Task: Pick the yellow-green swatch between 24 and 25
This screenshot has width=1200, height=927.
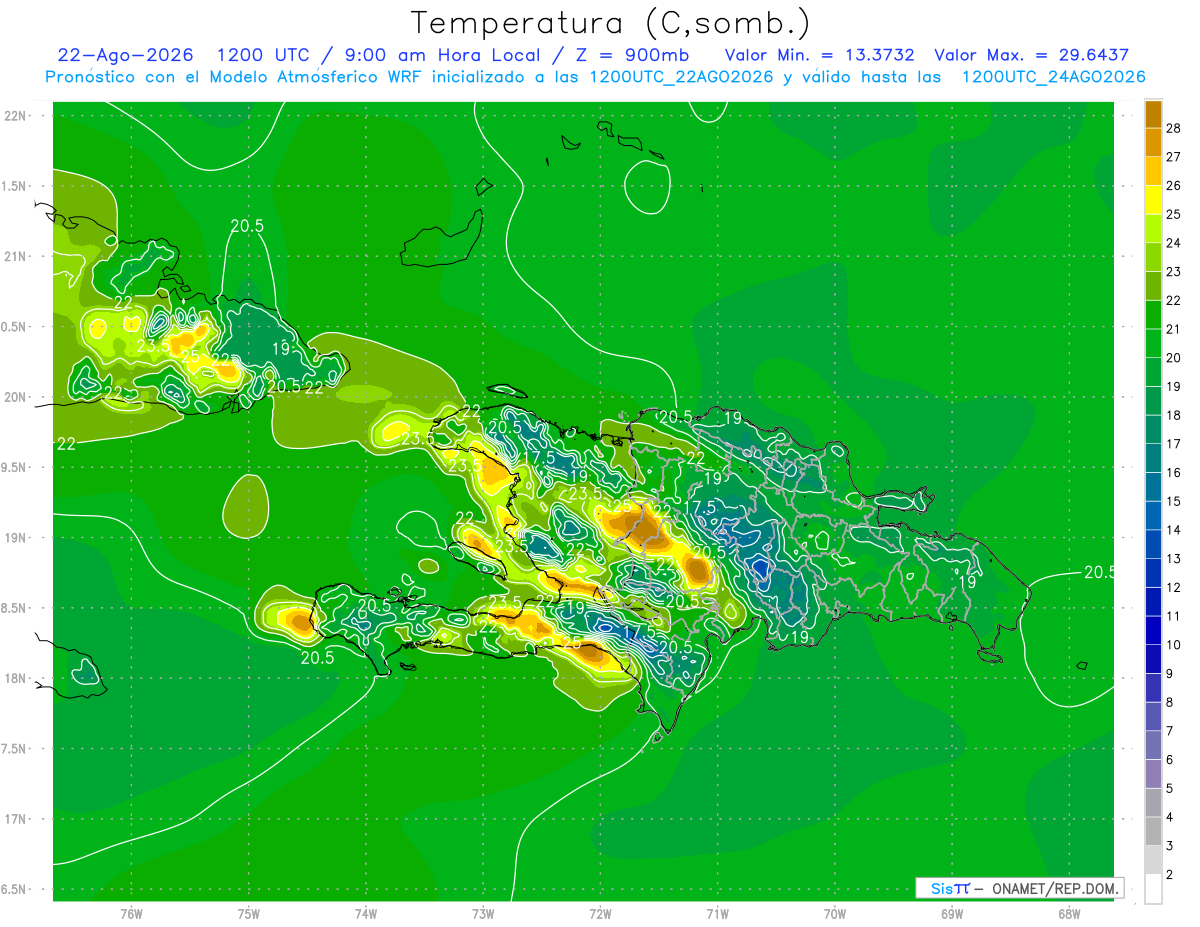Action: pyautogui.click(x=1153, y=229)
